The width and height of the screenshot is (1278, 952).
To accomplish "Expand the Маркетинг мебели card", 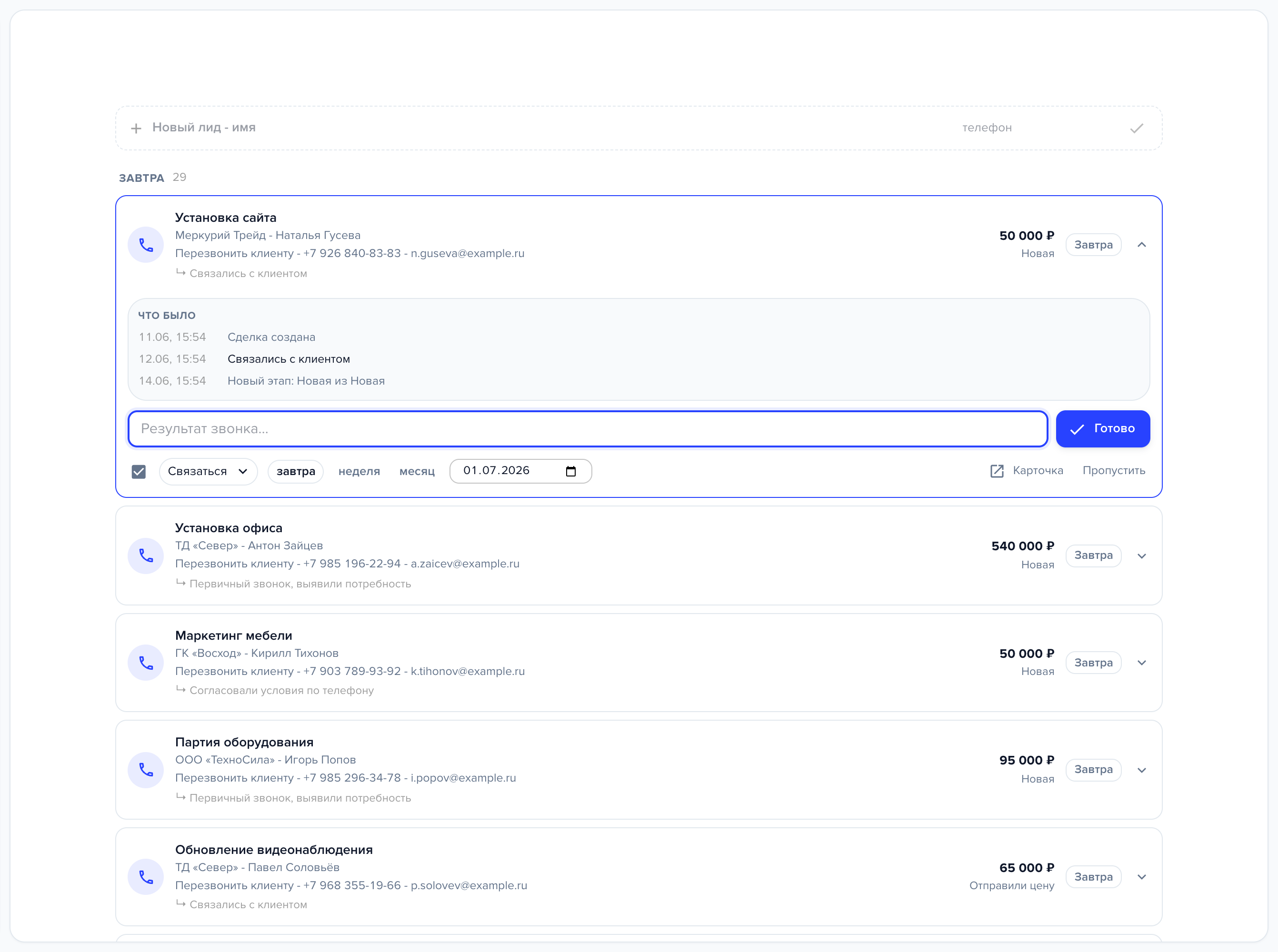I will point(1141,663).
